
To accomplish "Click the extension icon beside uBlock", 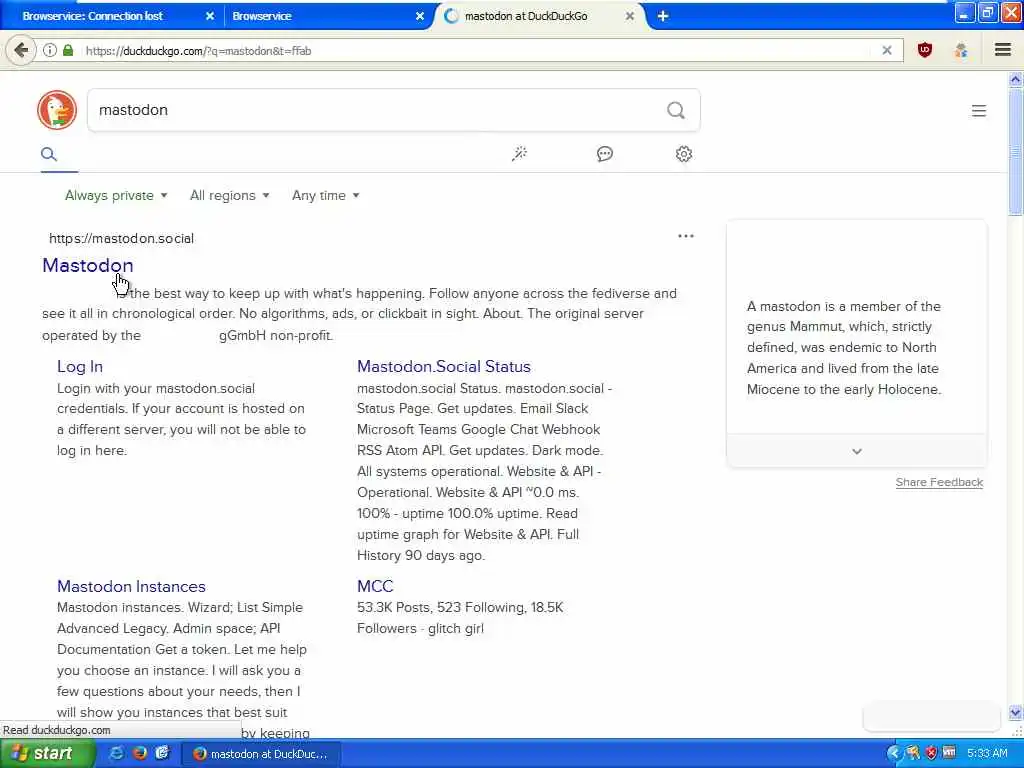I will click(961, 50).
